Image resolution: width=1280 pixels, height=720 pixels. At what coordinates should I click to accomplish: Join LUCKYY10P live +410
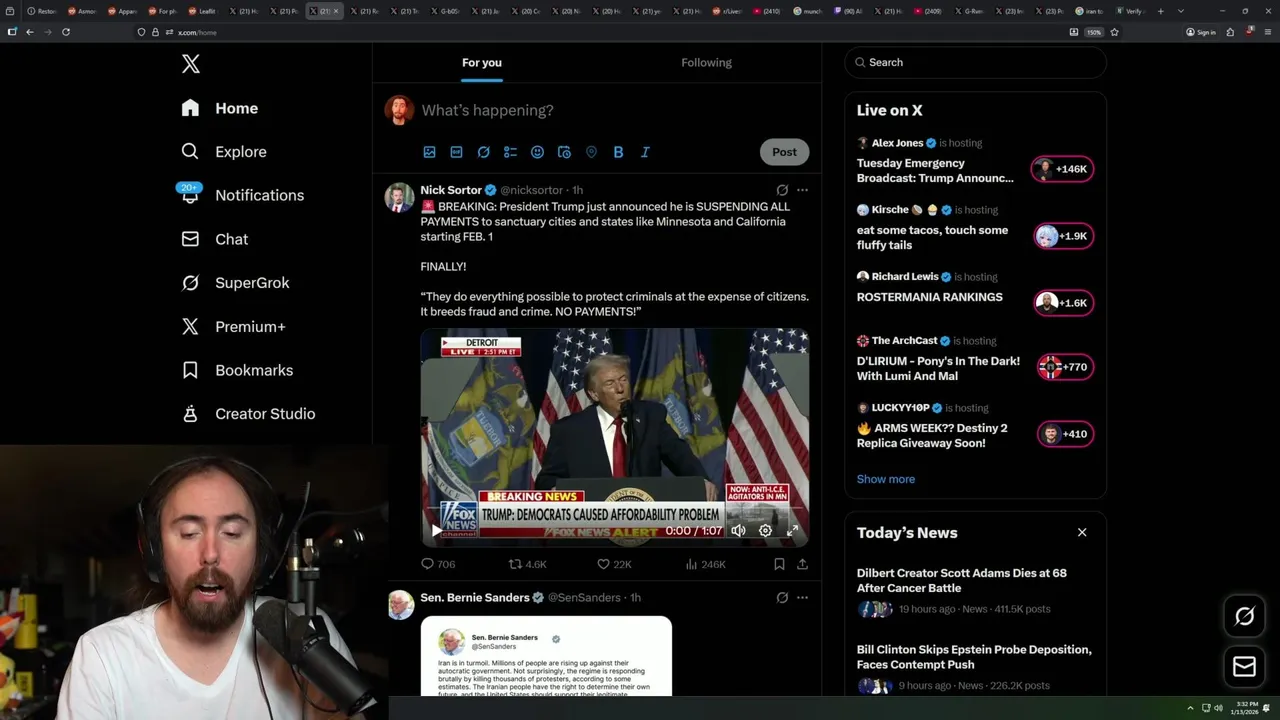coord(1065,434)
